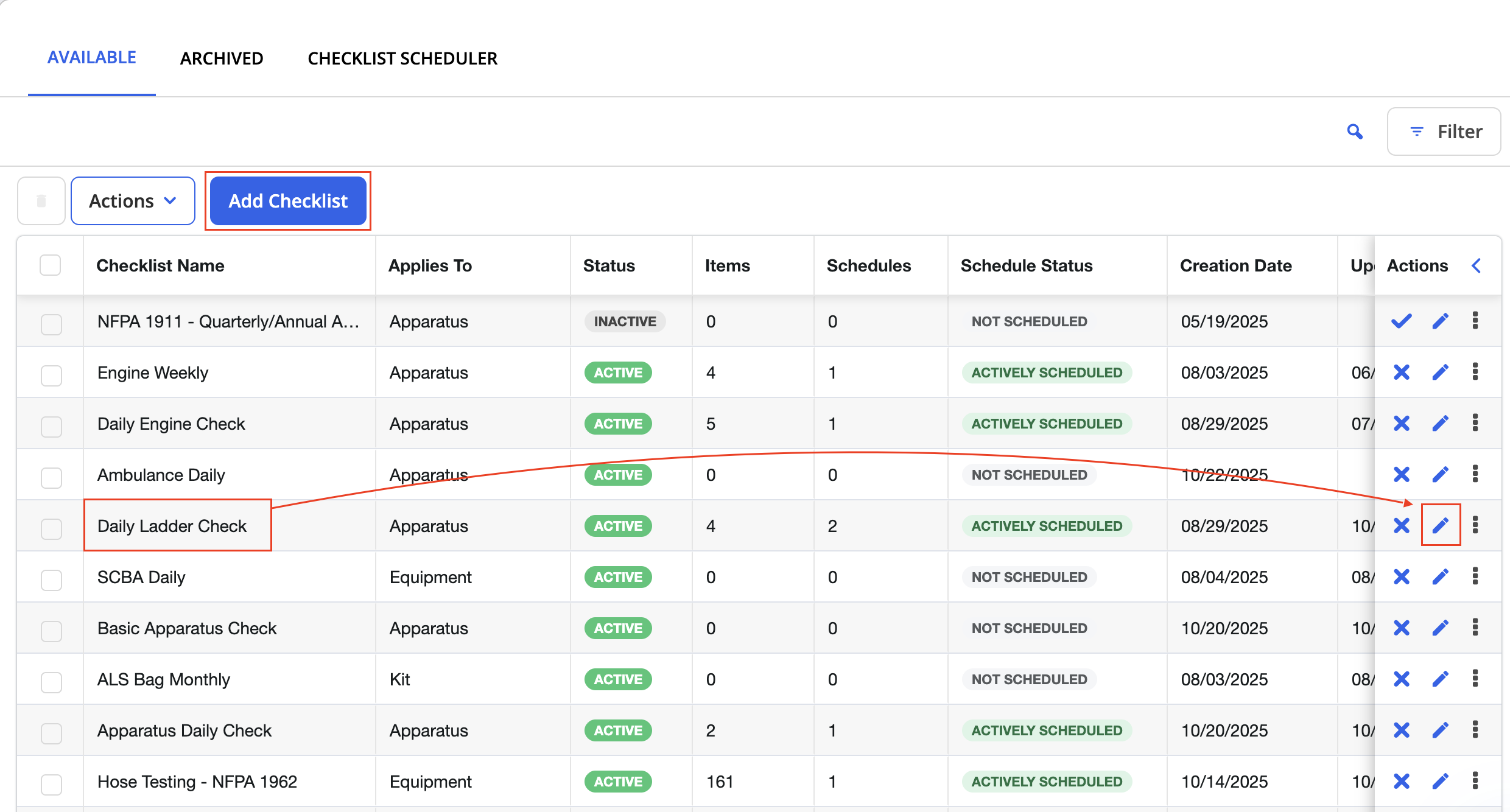Edit the Hose Testing - NFPA 1962 checklist
Viewport: 1510px width, 812px height.
click(x=1440, y=781)
